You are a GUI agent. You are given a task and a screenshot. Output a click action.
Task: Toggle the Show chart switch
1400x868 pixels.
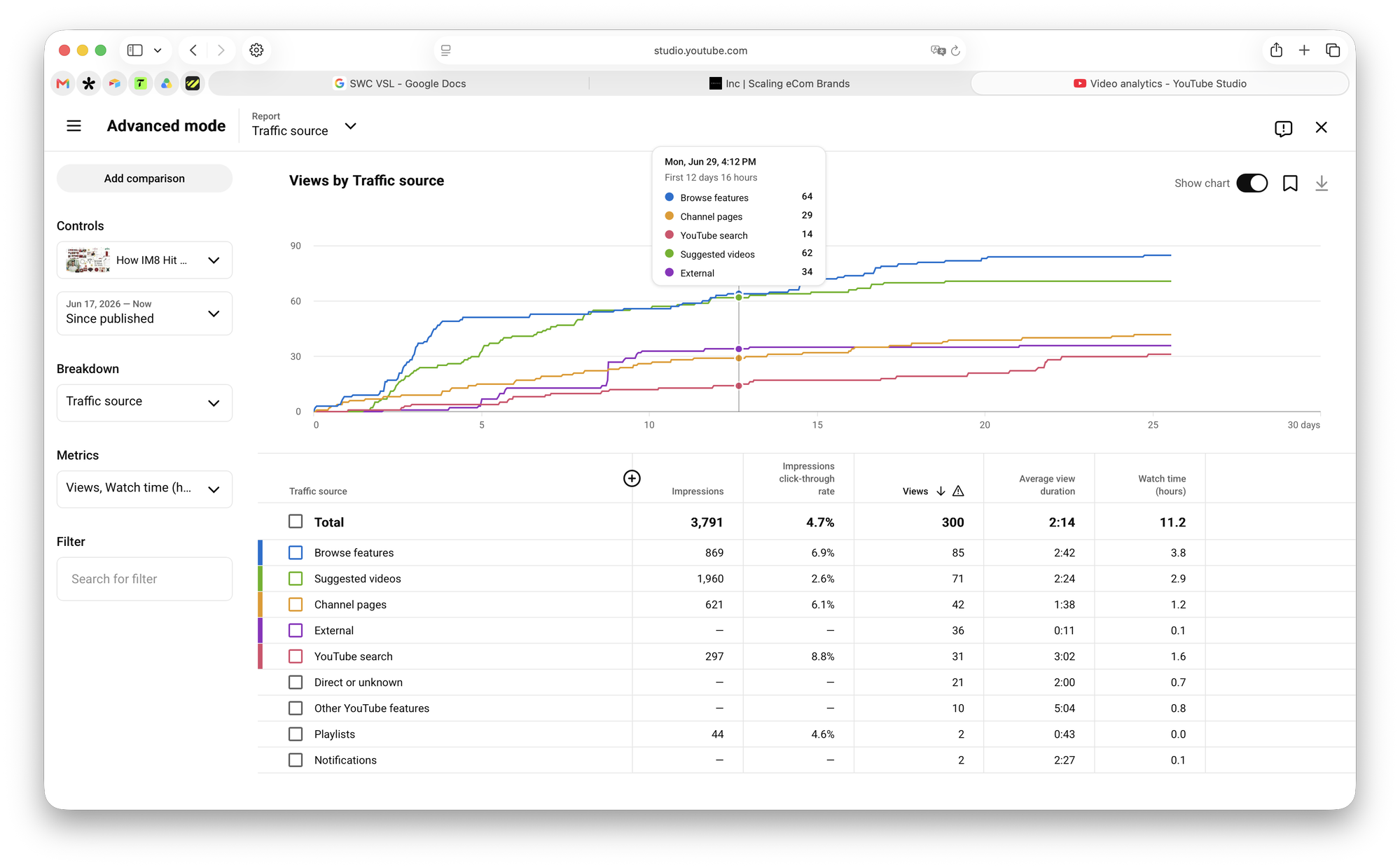1252,183
